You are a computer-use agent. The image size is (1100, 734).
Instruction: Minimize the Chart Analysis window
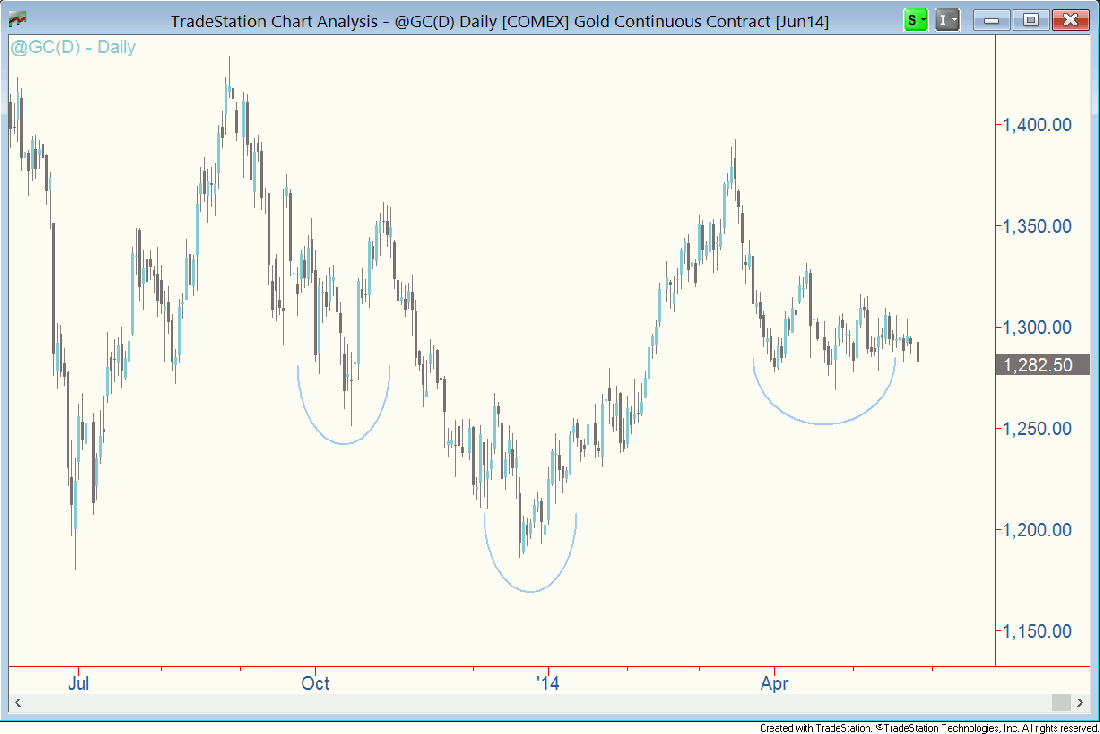coord(993,19)
